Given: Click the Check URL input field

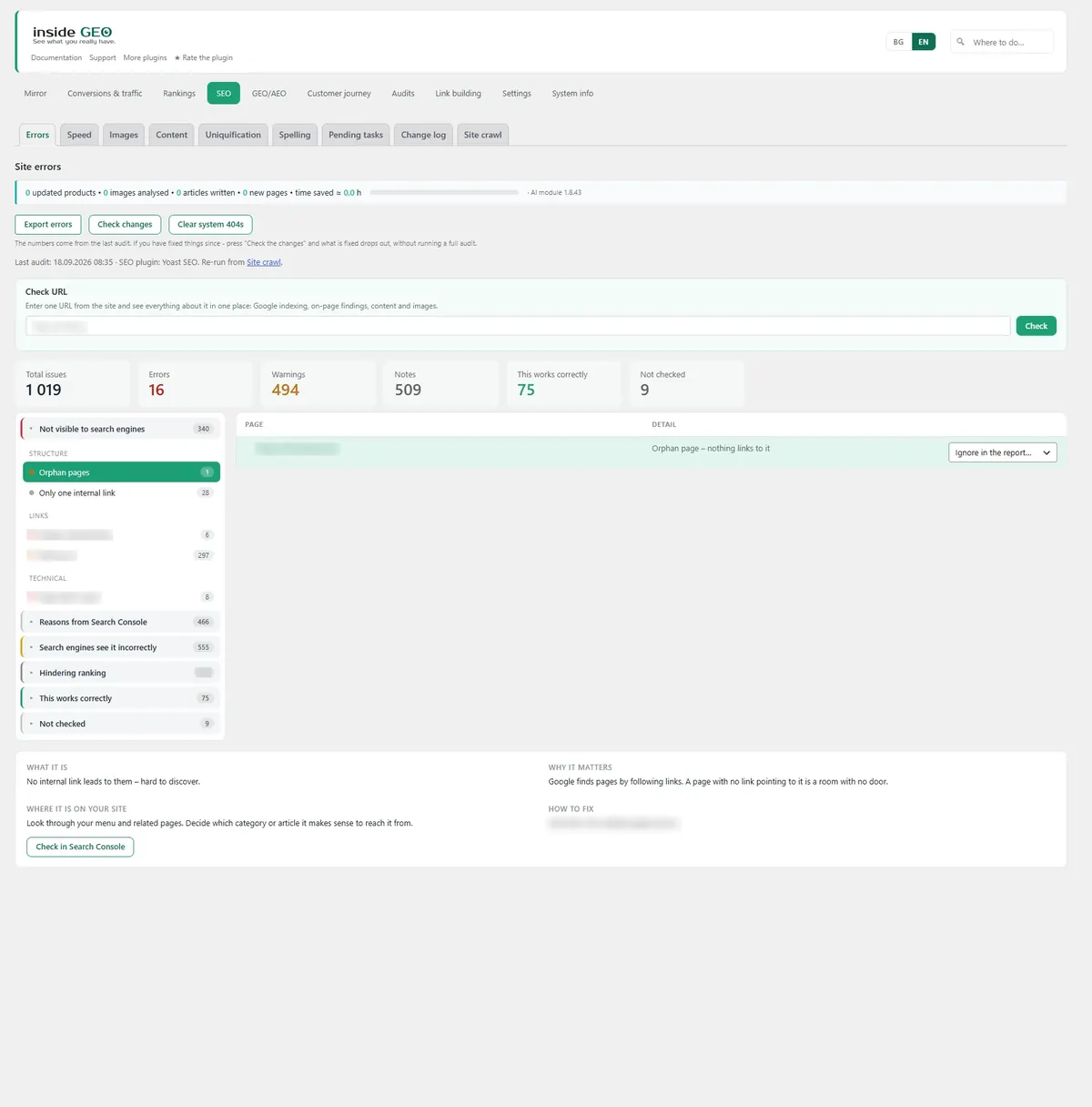Looking at the screenshot, I should click(518, 326).
